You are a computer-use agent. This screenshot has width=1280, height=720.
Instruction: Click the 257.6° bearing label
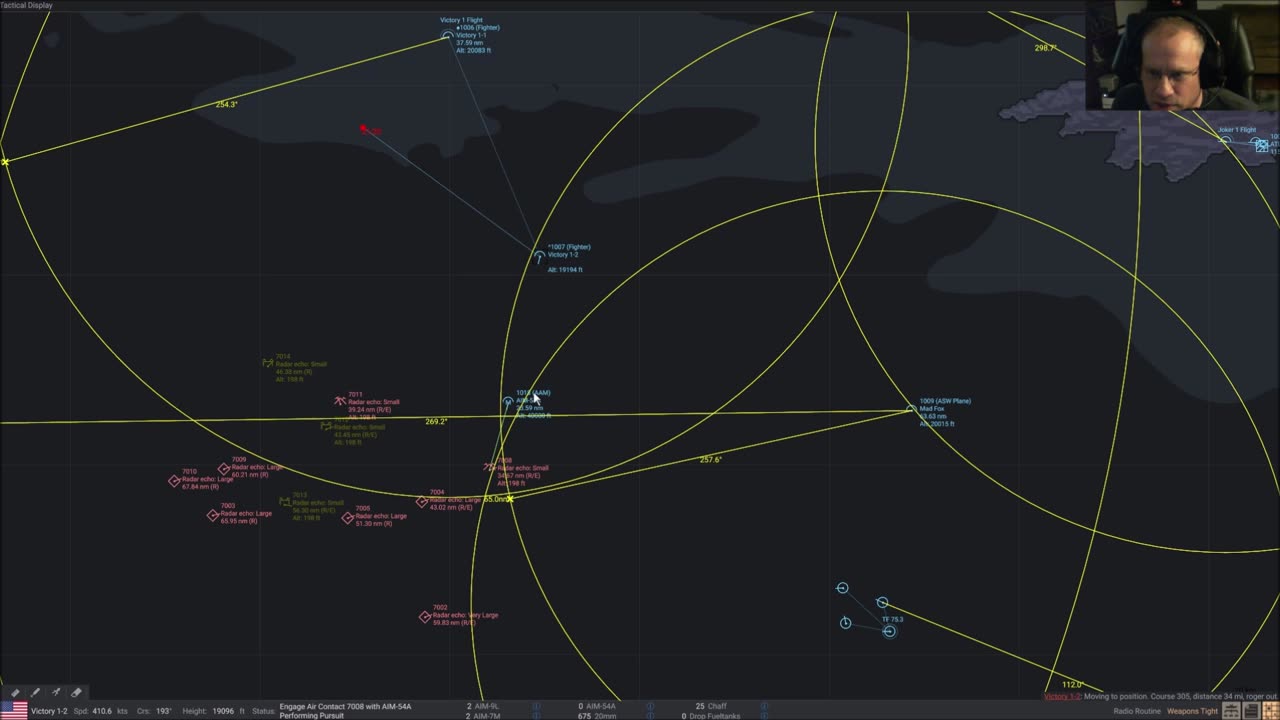pos(711,460)
